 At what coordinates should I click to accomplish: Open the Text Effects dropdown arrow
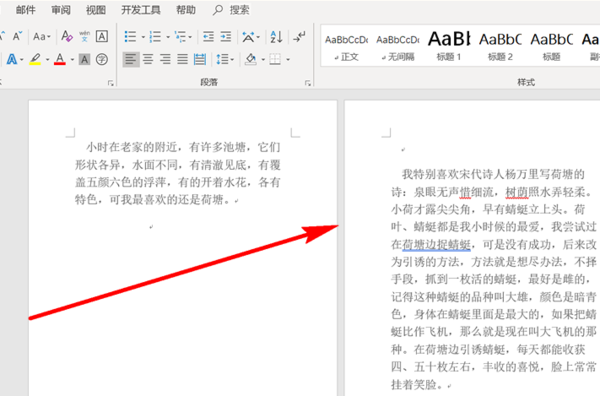[21, 60]
